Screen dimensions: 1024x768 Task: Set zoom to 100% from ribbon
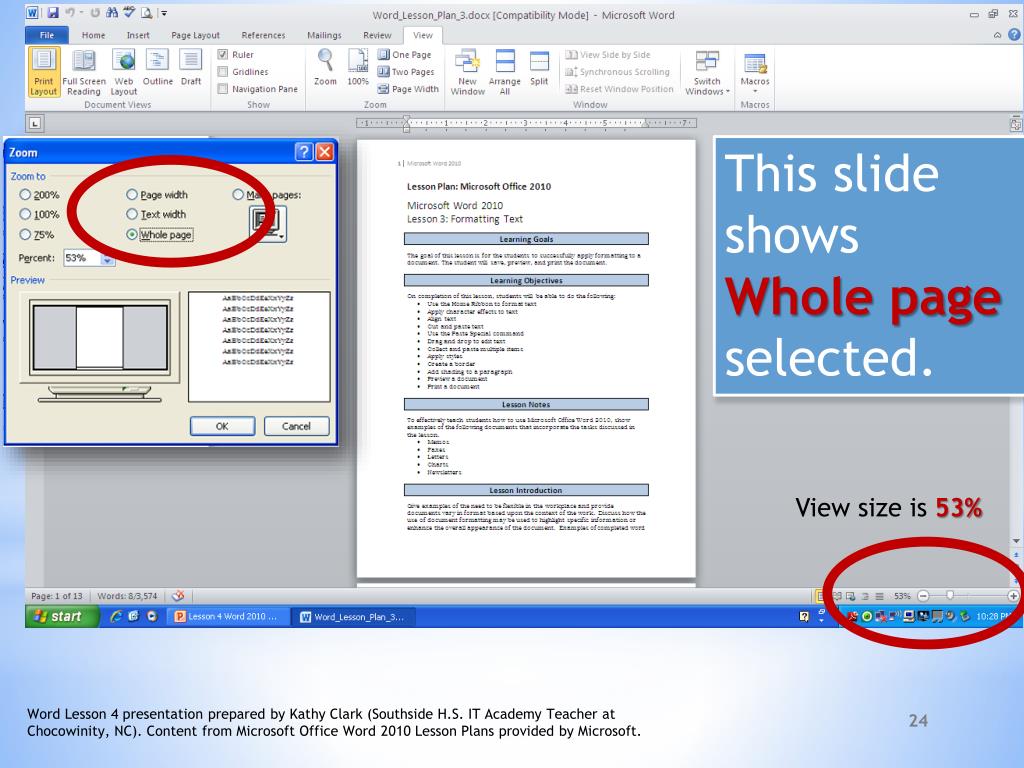point(358,67)
